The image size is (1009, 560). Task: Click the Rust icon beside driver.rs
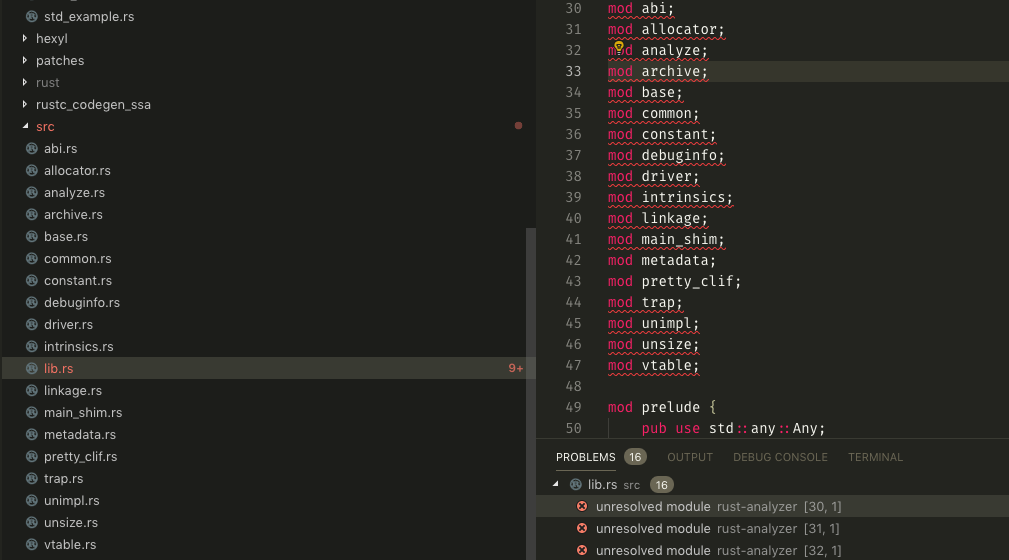click(x=32, y=324)
